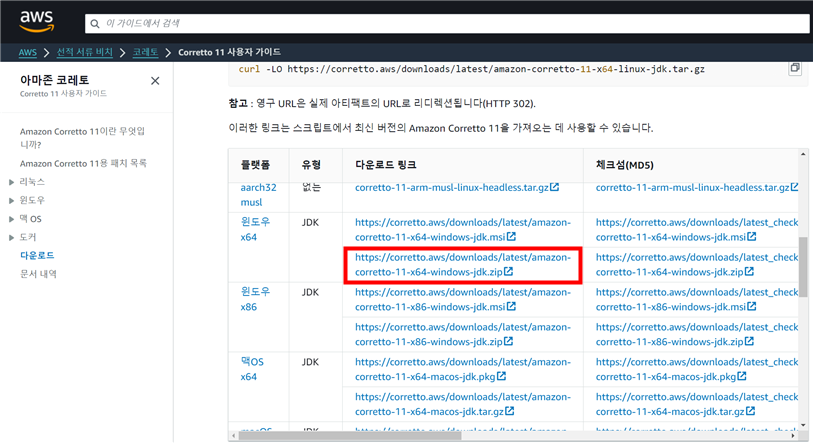The width and height of the screenshot is (815, 445).
Task: Open 'Amazon Corretto 11용 패치 목록' sidebar item
Action: click(83, 163)
